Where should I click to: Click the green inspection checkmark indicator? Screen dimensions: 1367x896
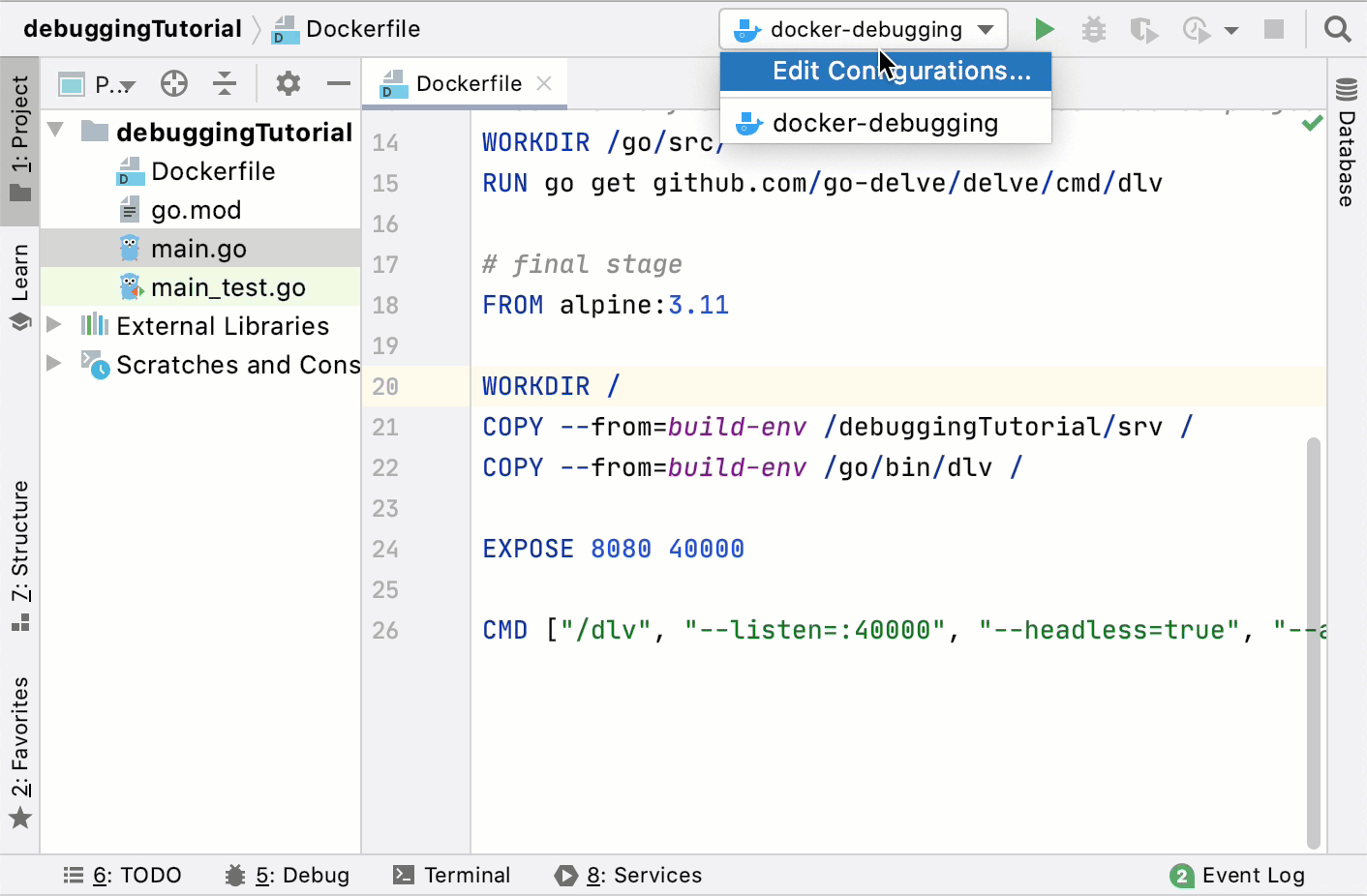point(1313,123)
